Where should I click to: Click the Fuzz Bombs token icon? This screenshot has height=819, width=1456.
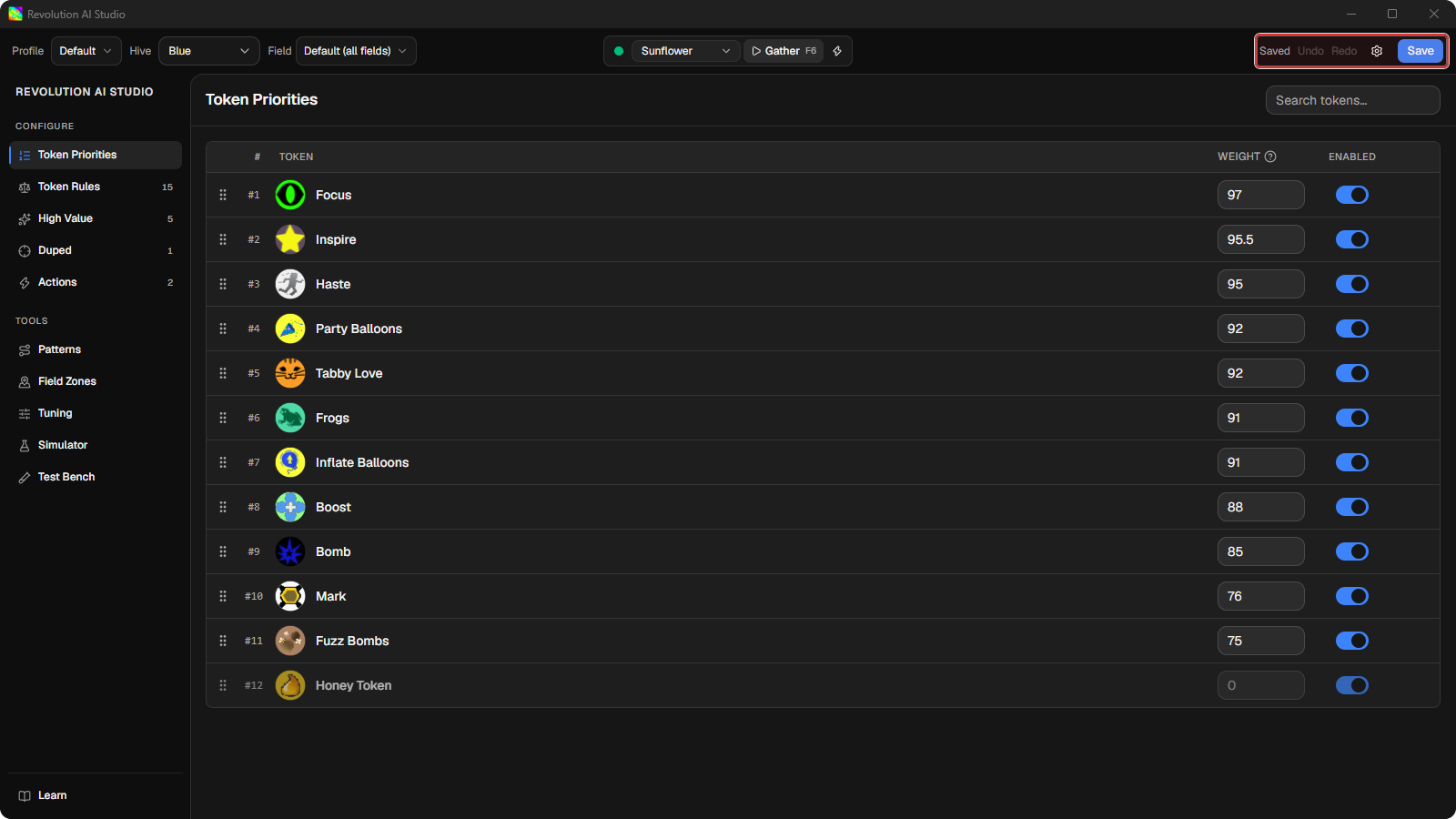click(x=290, y=641)
